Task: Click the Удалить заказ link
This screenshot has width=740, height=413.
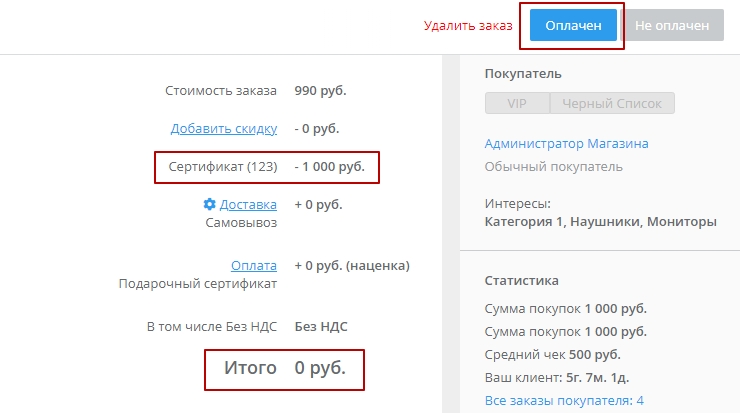Action: point(468,26)
